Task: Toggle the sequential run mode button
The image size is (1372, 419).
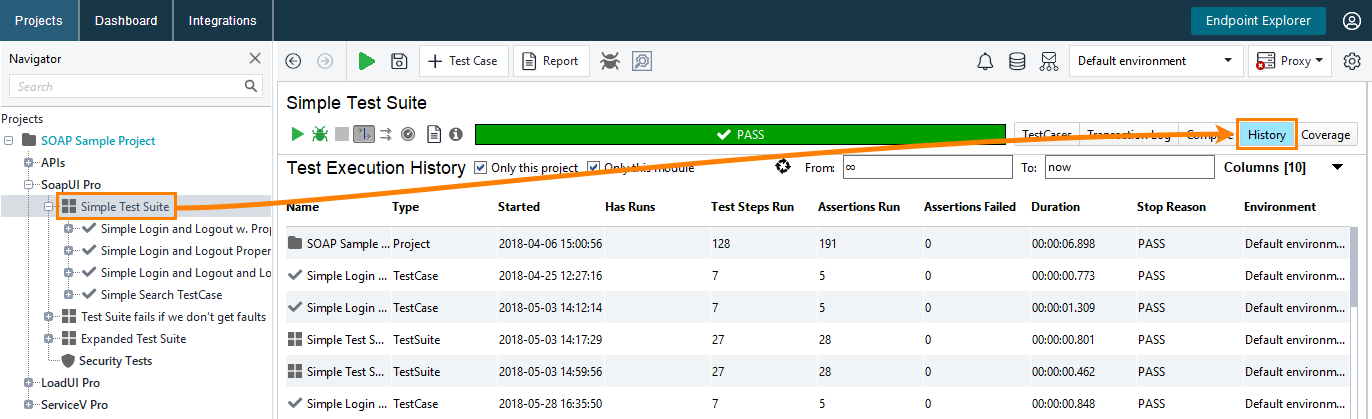Action: click(x=364, y=133)
